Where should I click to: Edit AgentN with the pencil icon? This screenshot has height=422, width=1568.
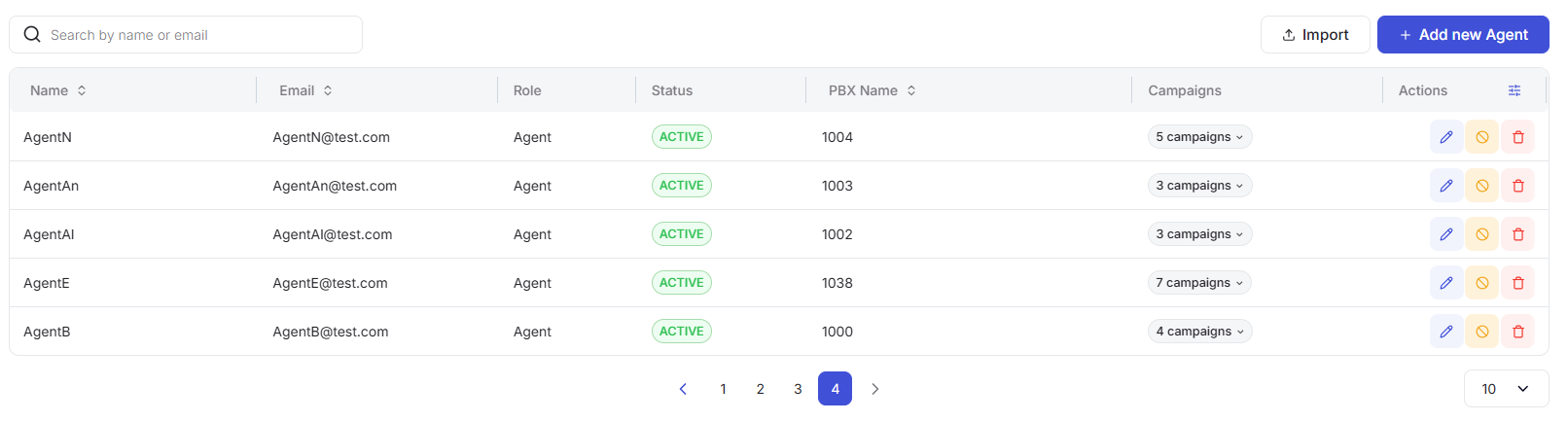(x=1446, y=137)
